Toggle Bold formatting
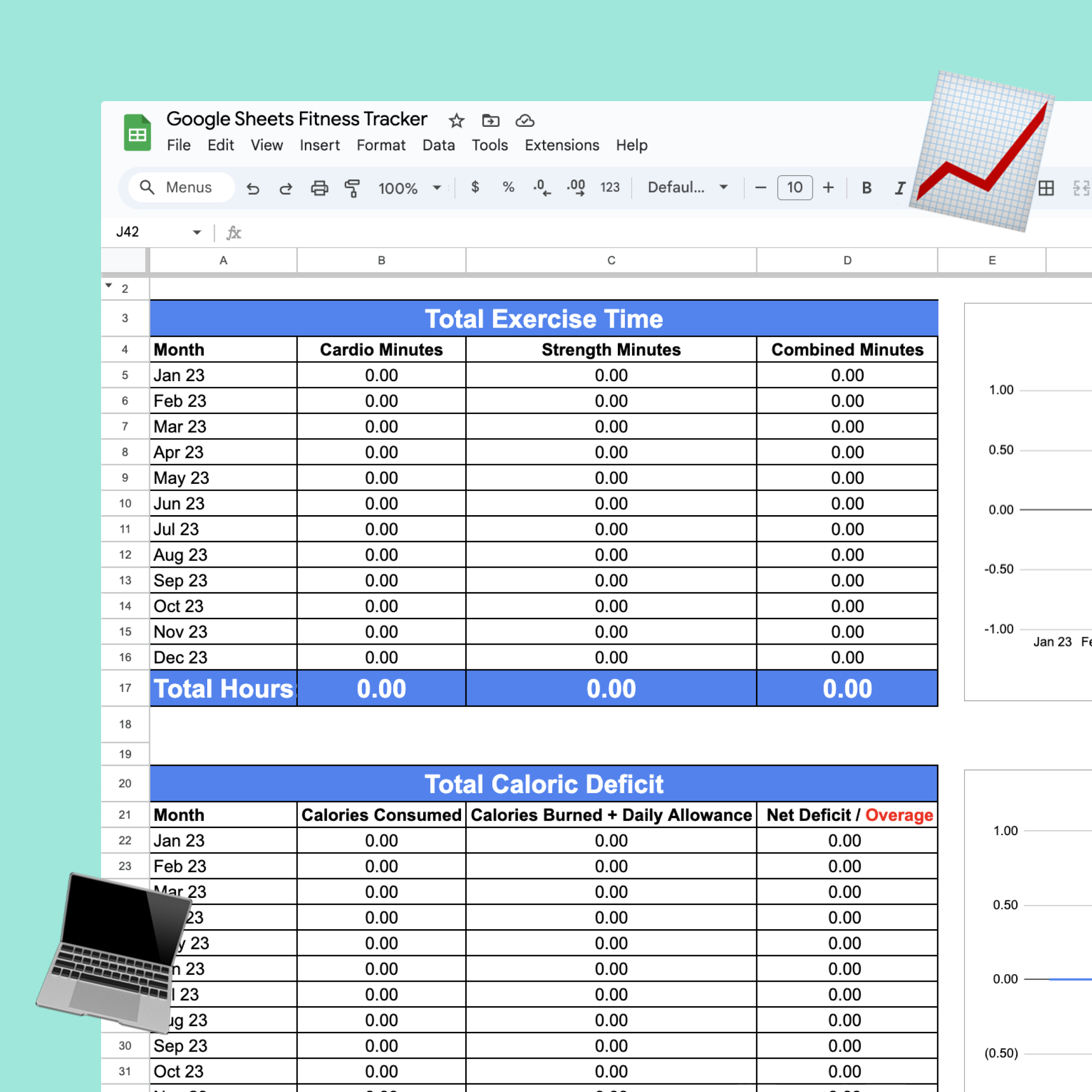Image resolution: width=1092 pixels, height=1092 pixels. (x=866, y=188)
